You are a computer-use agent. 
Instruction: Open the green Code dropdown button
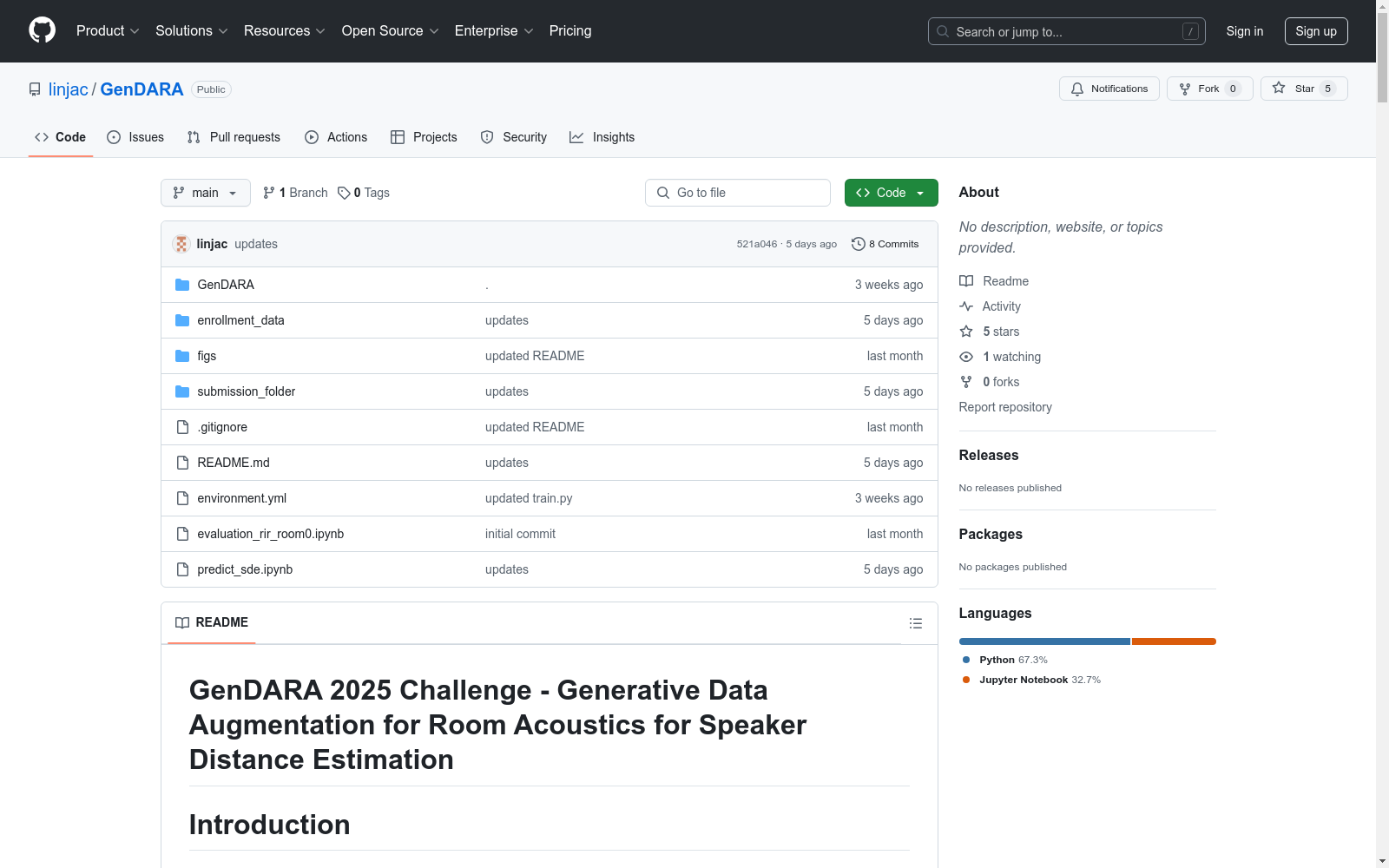tap(891, 193)
